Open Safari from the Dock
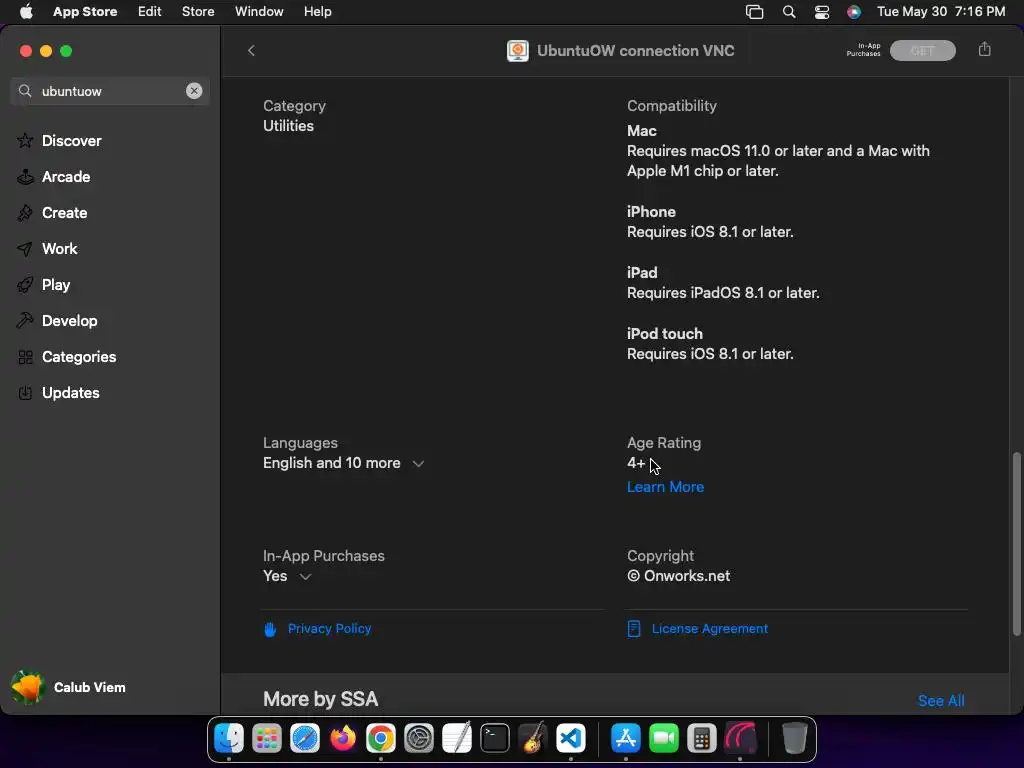This screenshot has width=1024, height=768. [x=305, y=739]
